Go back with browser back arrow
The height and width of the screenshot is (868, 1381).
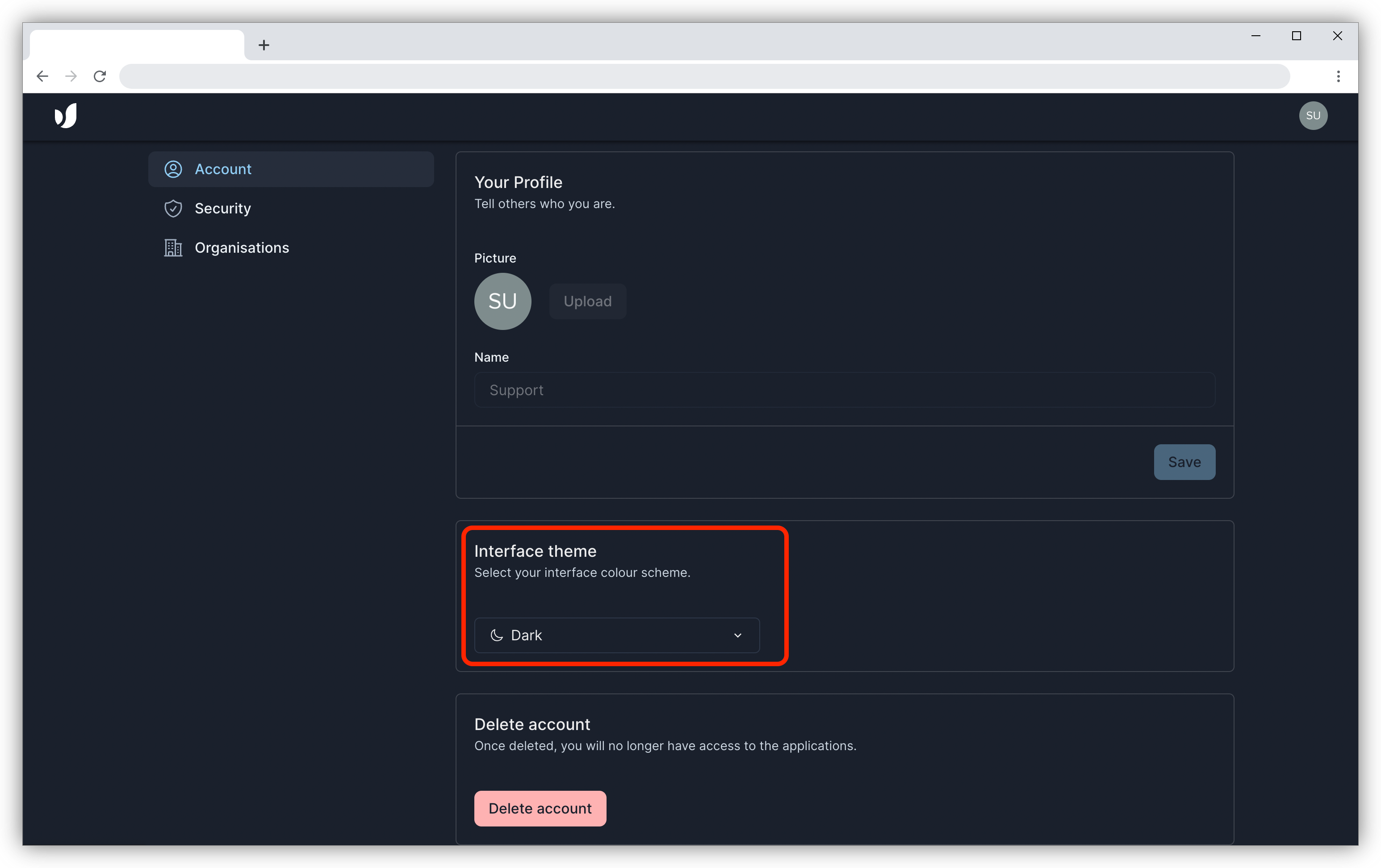[42, 76]
